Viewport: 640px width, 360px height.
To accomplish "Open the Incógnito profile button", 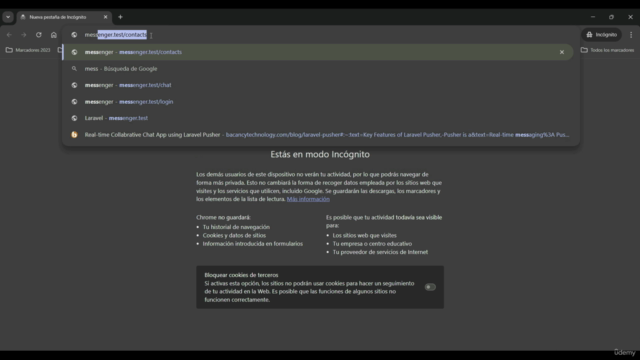I will (602, 35).
